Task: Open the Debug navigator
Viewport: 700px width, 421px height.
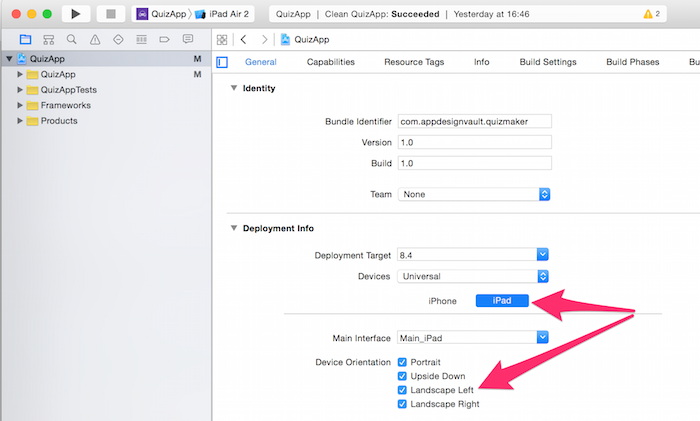Action: tap(142, 39)
